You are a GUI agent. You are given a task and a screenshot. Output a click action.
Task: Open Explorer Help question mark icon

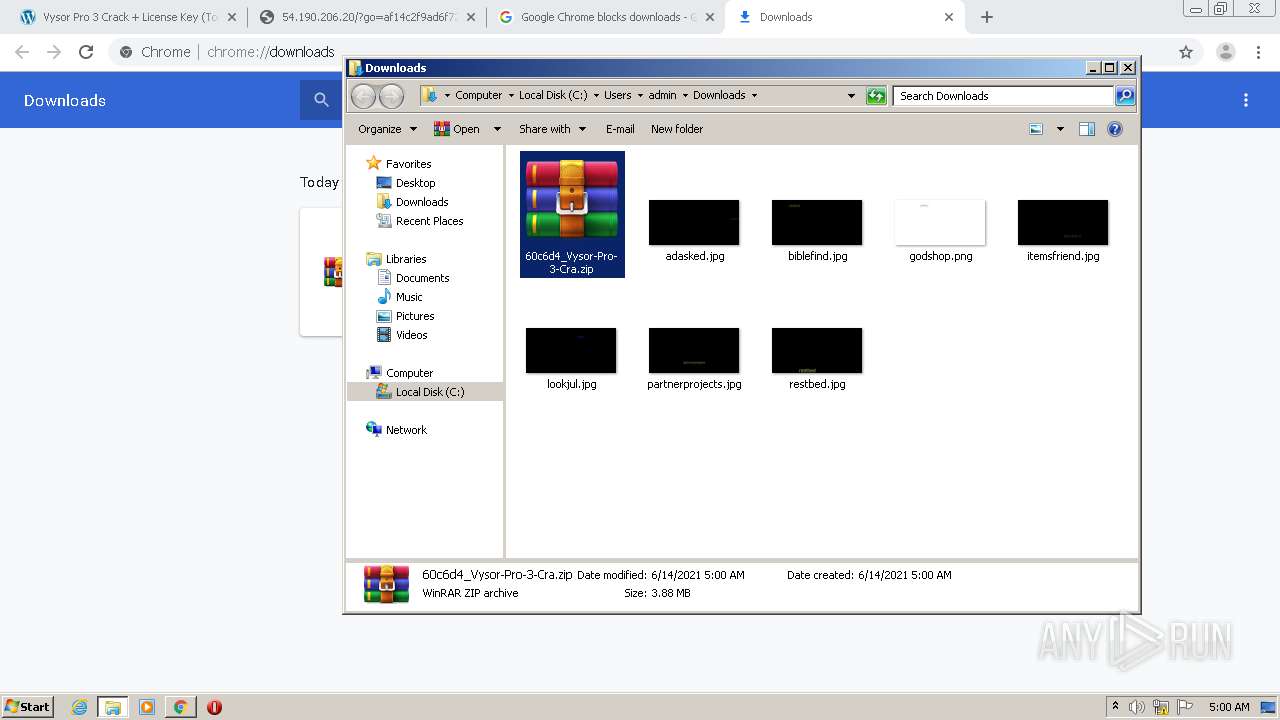click(1115, 129)
